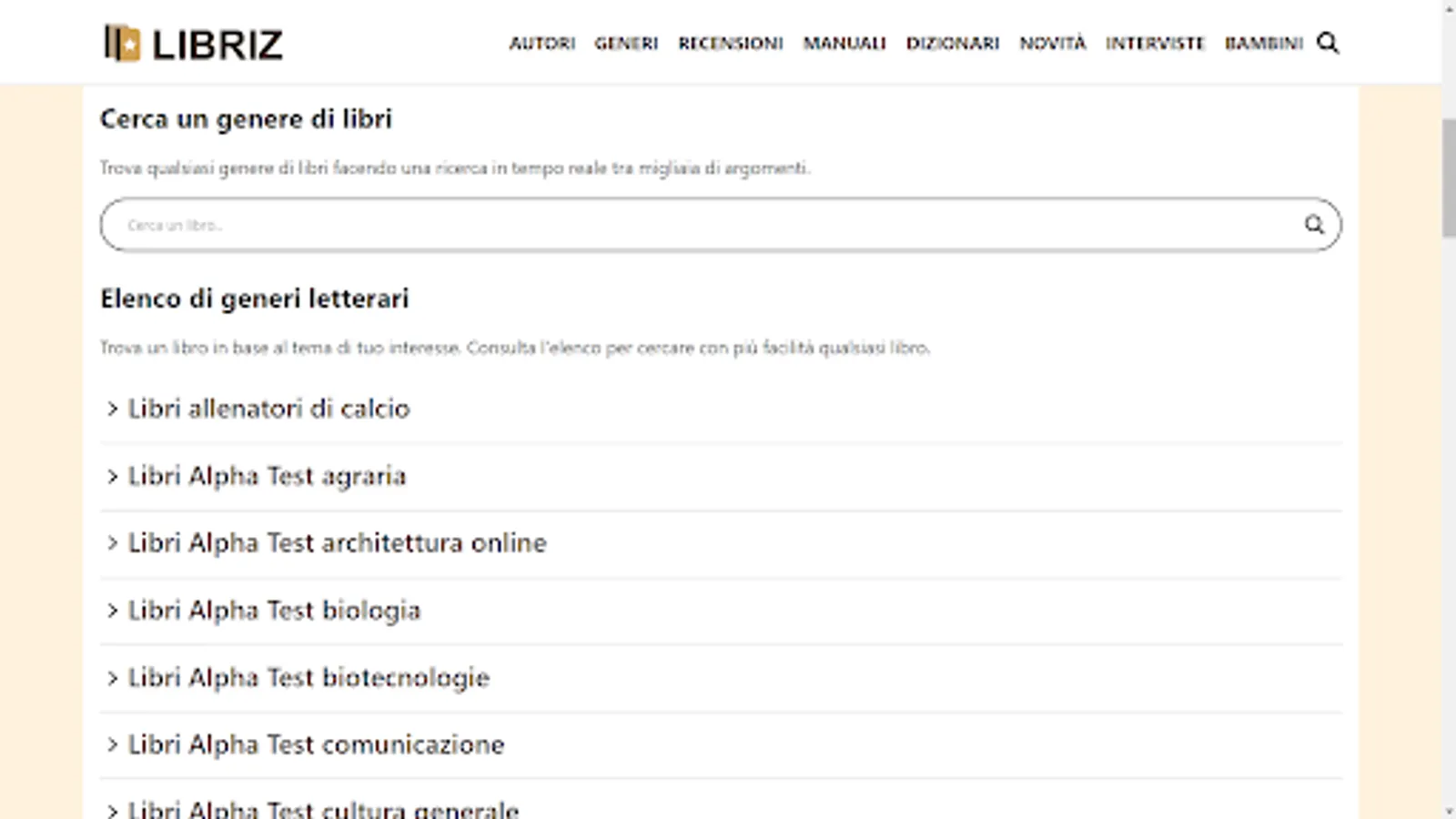Click chevron beside Libri allenatori di calcio
This screenshot has height=819, width=1456.
[x=112, y=409]
